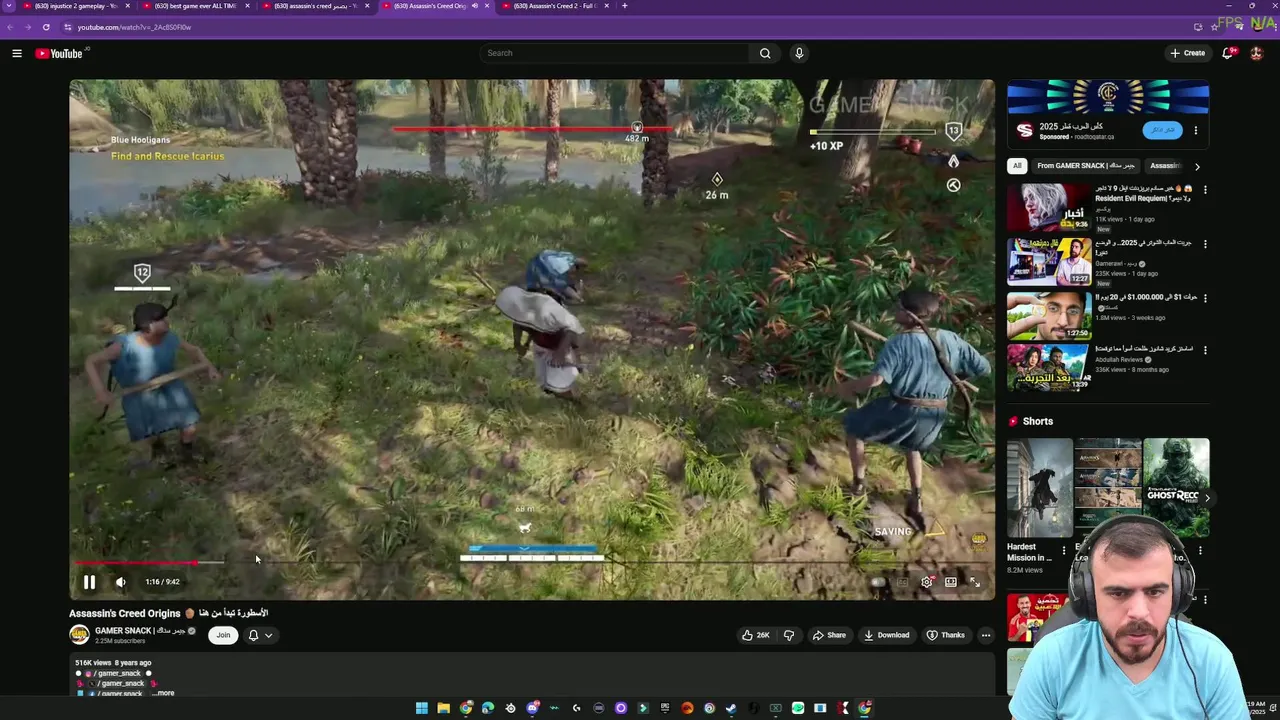Image resolution: width=1280 pixels, height=720 pixels.
Task: Show more filter chips with the arrow
Action: (x=1197, y=166)
